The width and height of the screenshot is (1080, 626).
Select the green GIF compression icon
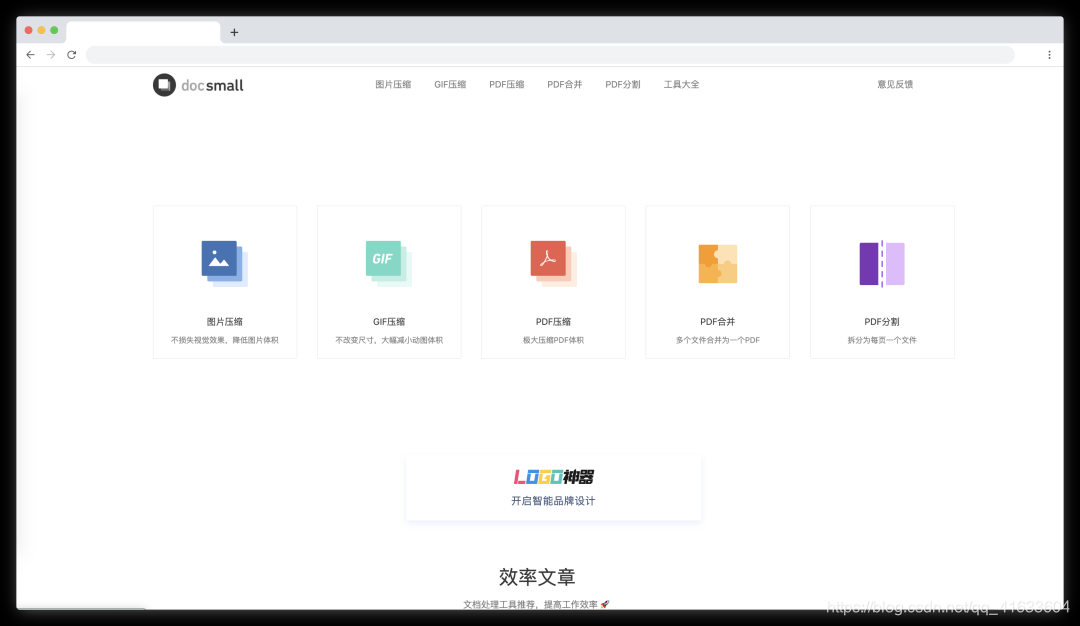388,263
